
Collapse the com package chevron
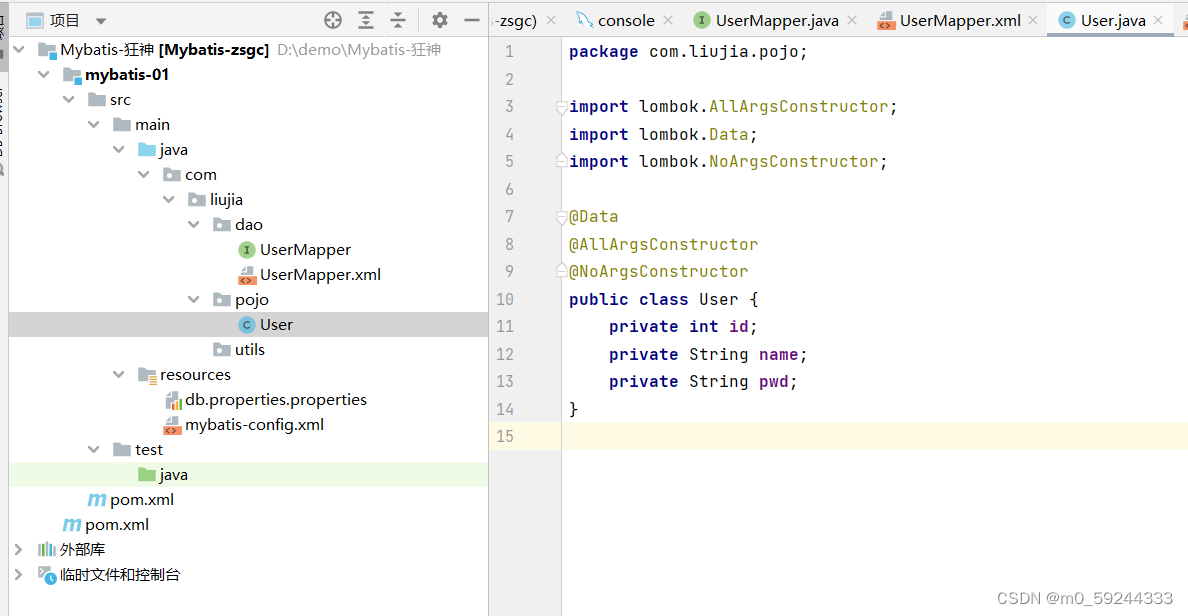point(144,175)
